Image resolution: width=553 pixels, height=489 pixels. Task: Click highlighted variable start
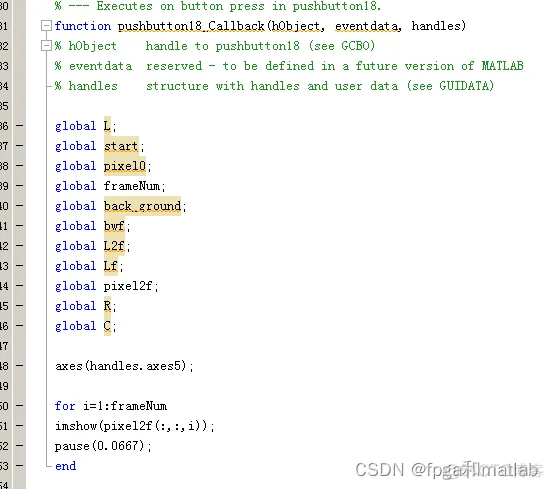pyautogui.click(x=121, y=146)
